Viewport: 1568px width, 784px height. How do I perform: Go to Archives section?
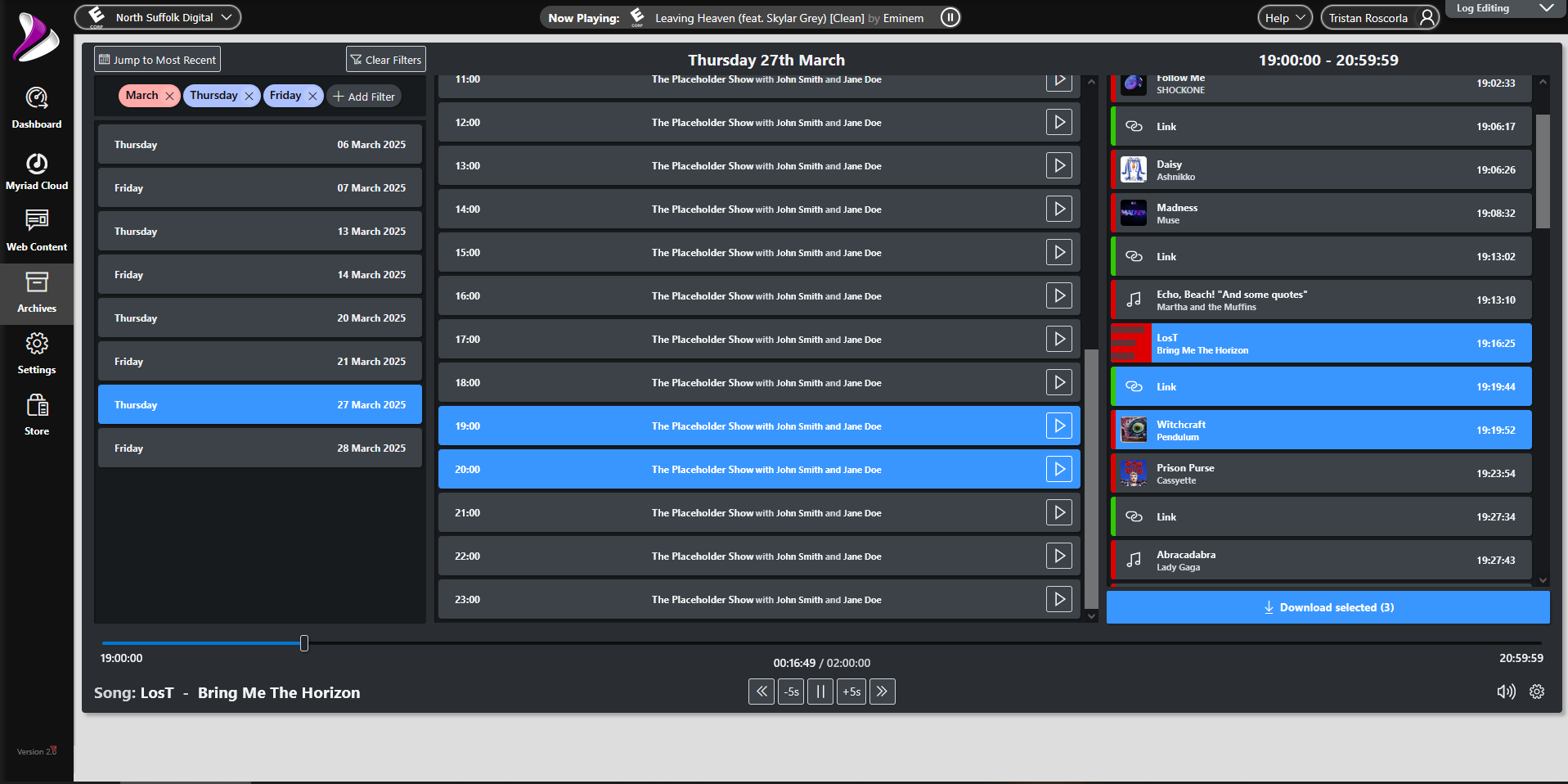[37, 293]
